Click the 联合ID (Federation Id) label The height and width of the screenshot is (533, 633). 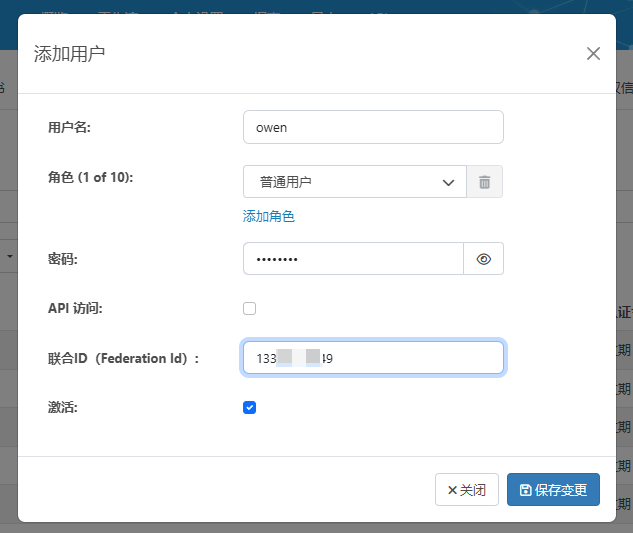point(123,358)
